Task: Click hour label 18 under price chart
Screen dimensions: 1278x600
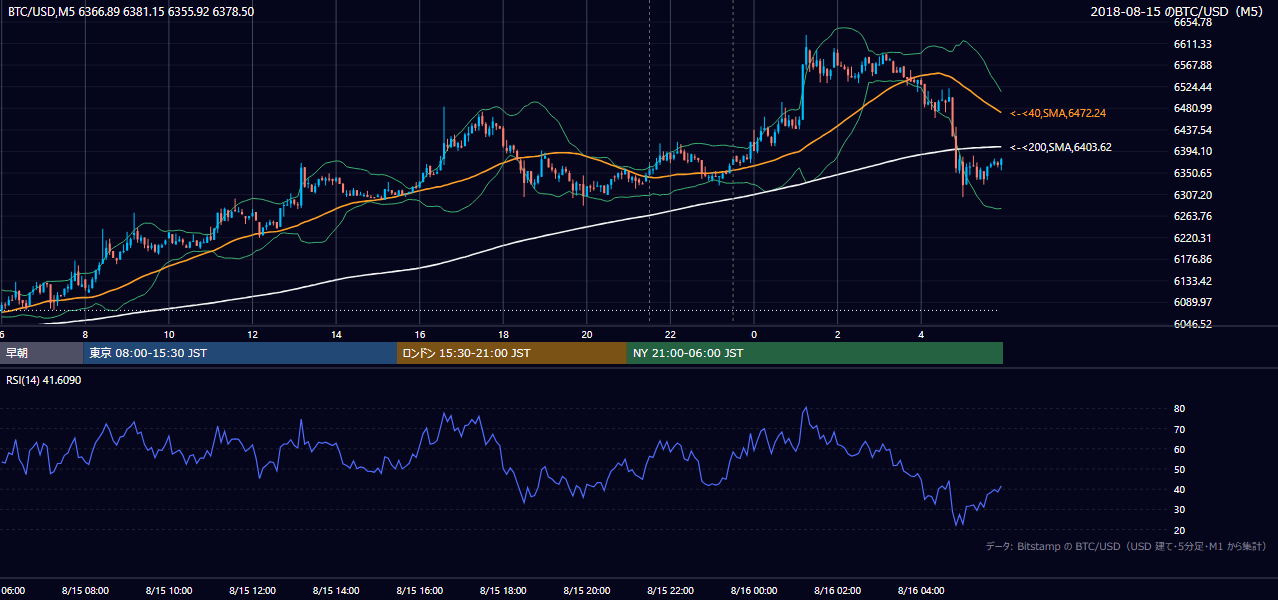Action: 503,334
